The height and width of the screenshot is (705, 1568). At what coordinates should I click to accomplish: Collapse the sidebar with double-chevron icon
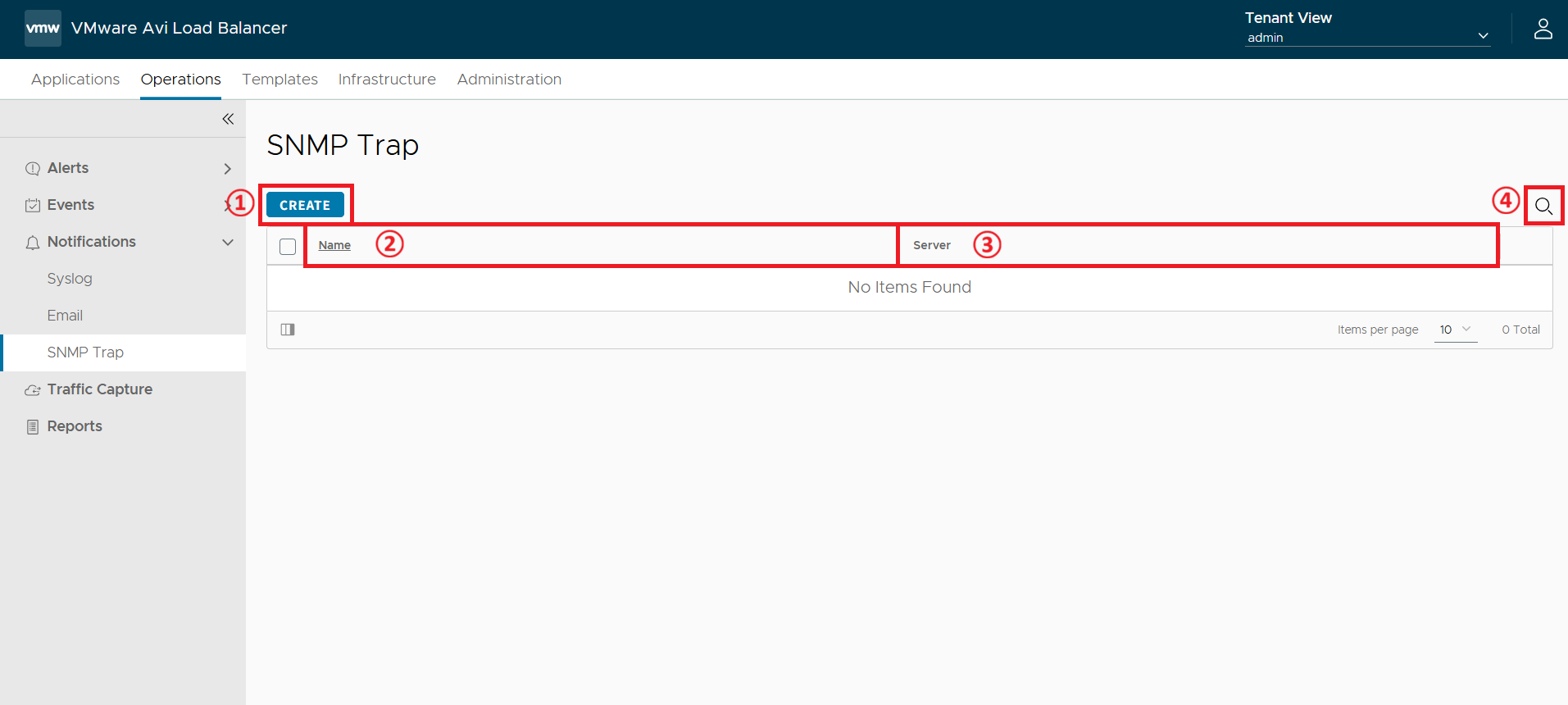[x=228, y=119]
